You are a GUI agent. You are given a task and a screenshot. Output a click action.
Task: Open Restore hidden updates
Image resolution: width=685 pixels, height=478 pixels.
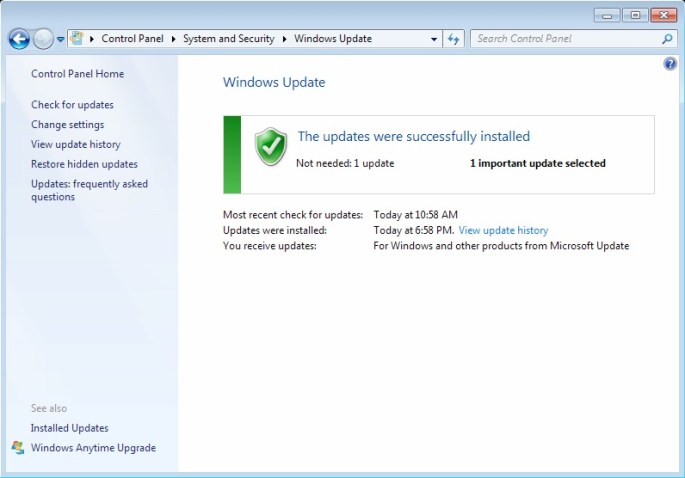click(x=84, y=164)
